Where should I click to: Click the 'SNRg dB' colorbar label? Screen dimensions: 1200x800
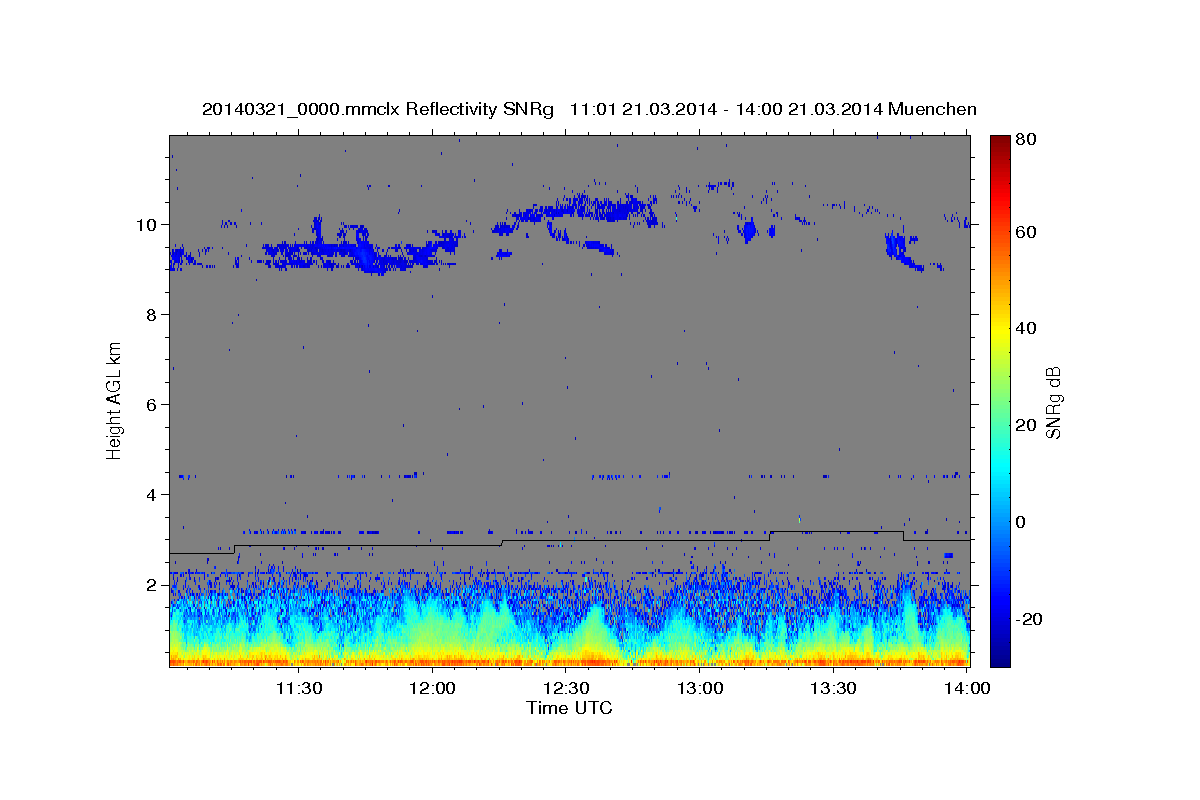[x=1053, y=402]
